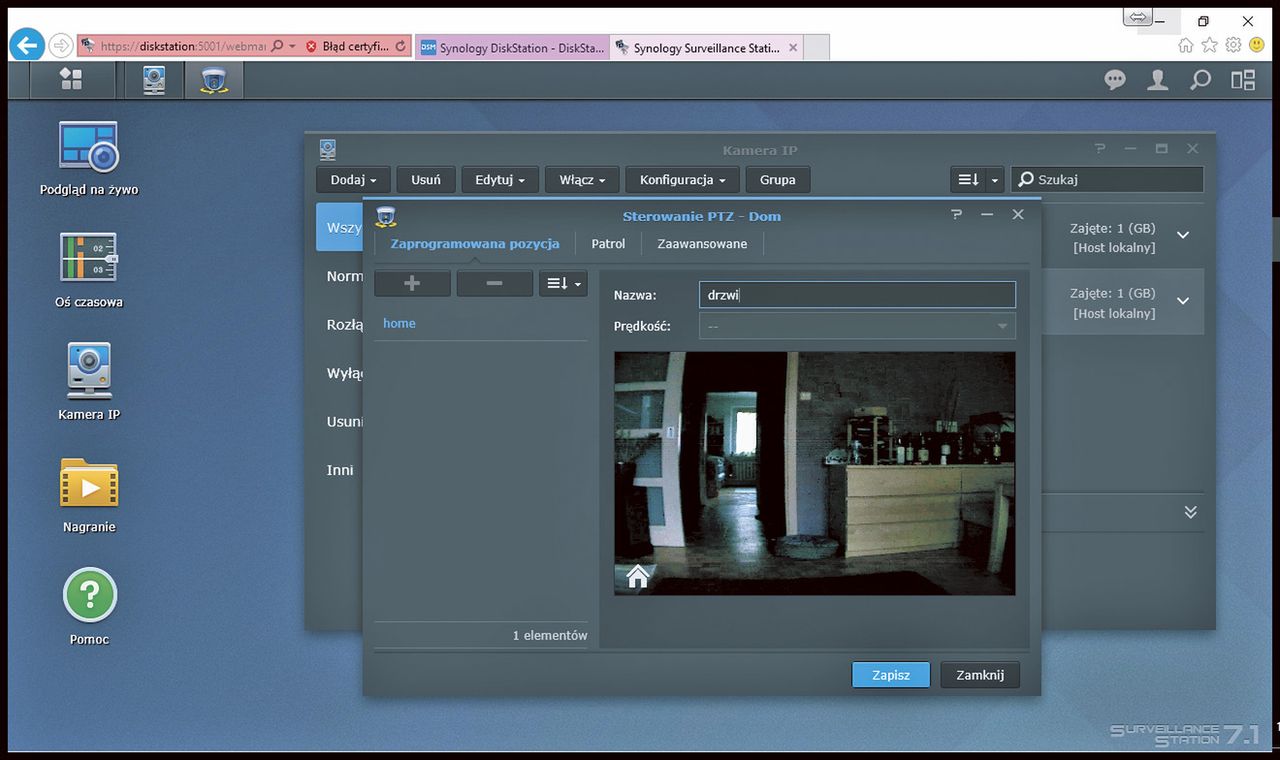
Task: Switch to the Kamera IP taskbar app icon
Action: [153, 80]
